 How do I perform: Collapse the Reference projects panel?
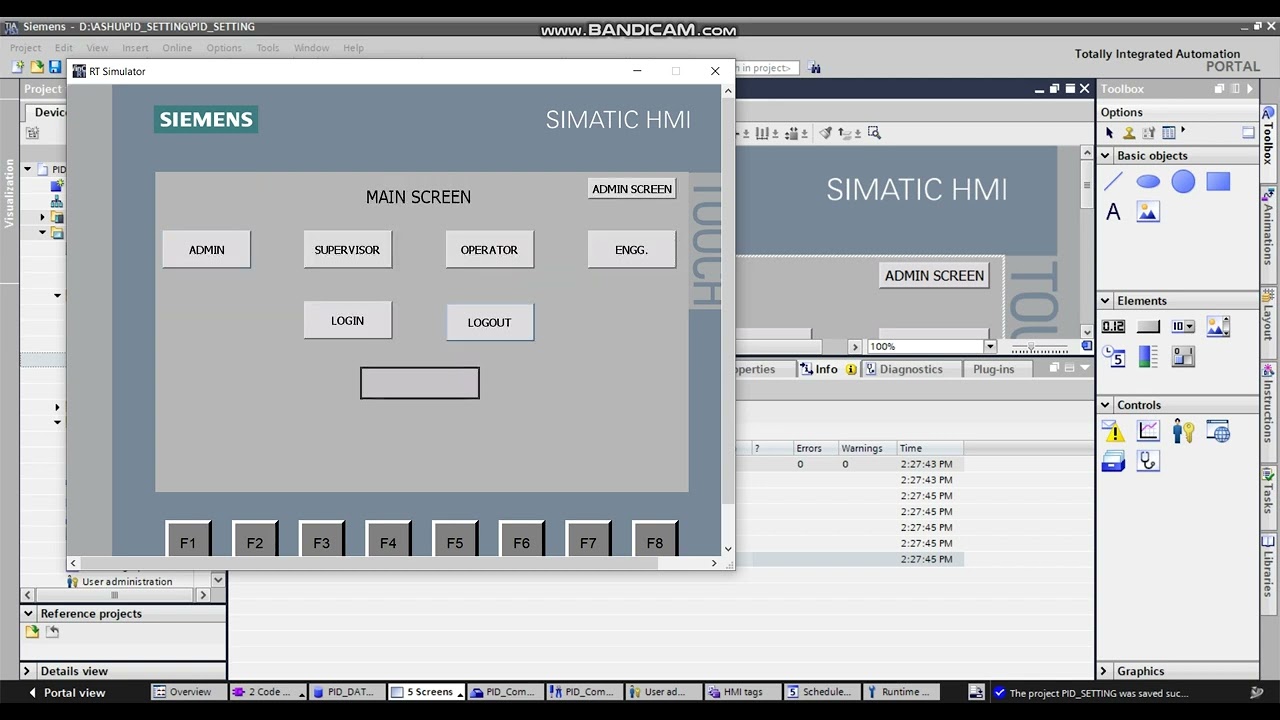pyautogui.click(x=29, y=613)
